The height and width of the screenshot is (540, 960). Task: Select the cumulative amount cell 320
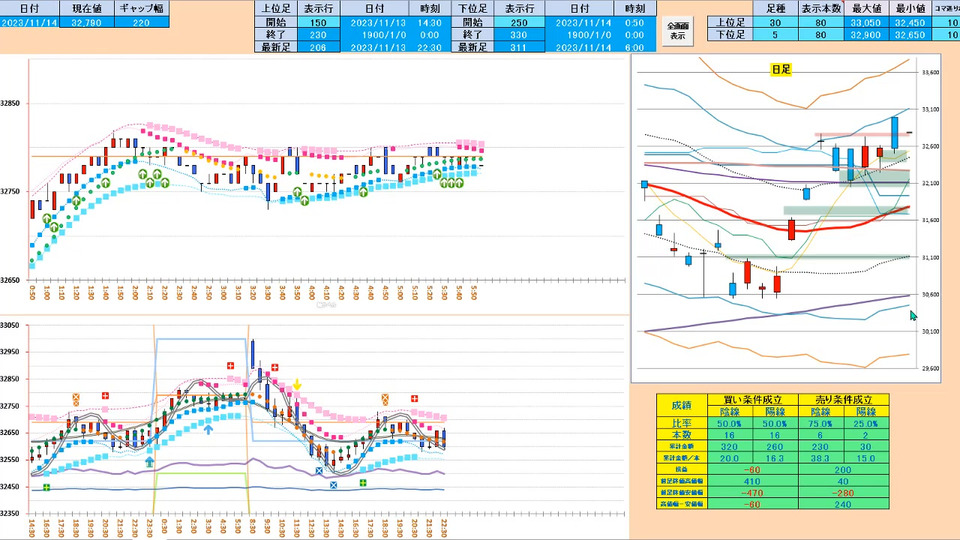click(x=729, y=446)
